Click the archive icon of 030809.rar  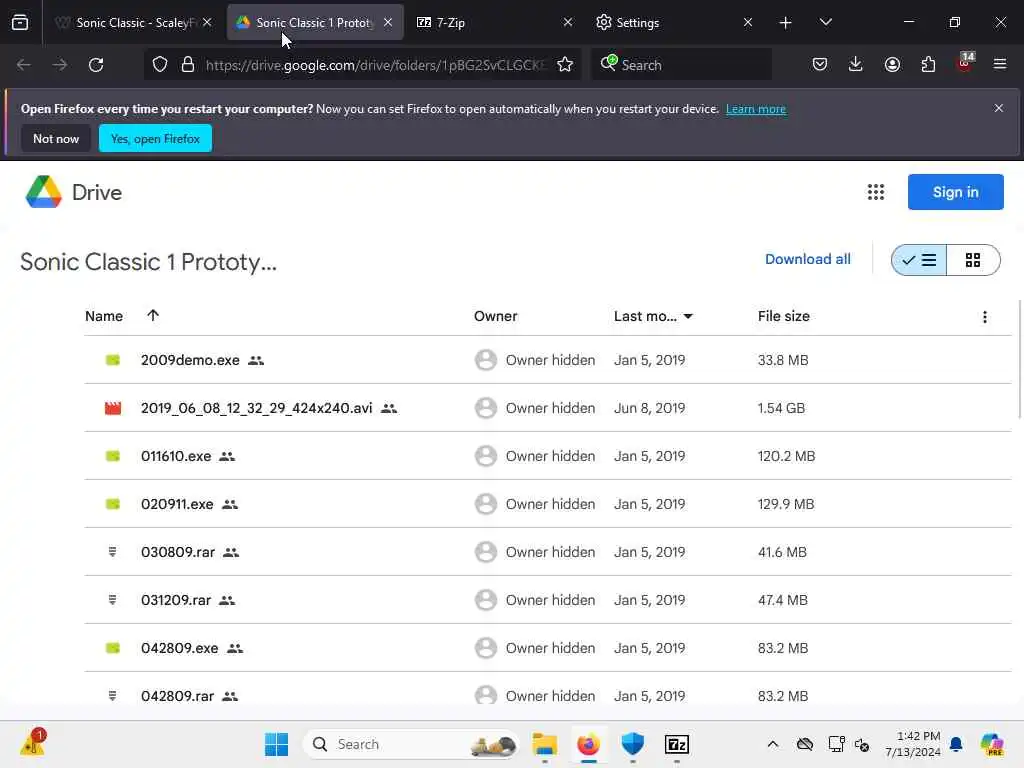tap(112, 552)
